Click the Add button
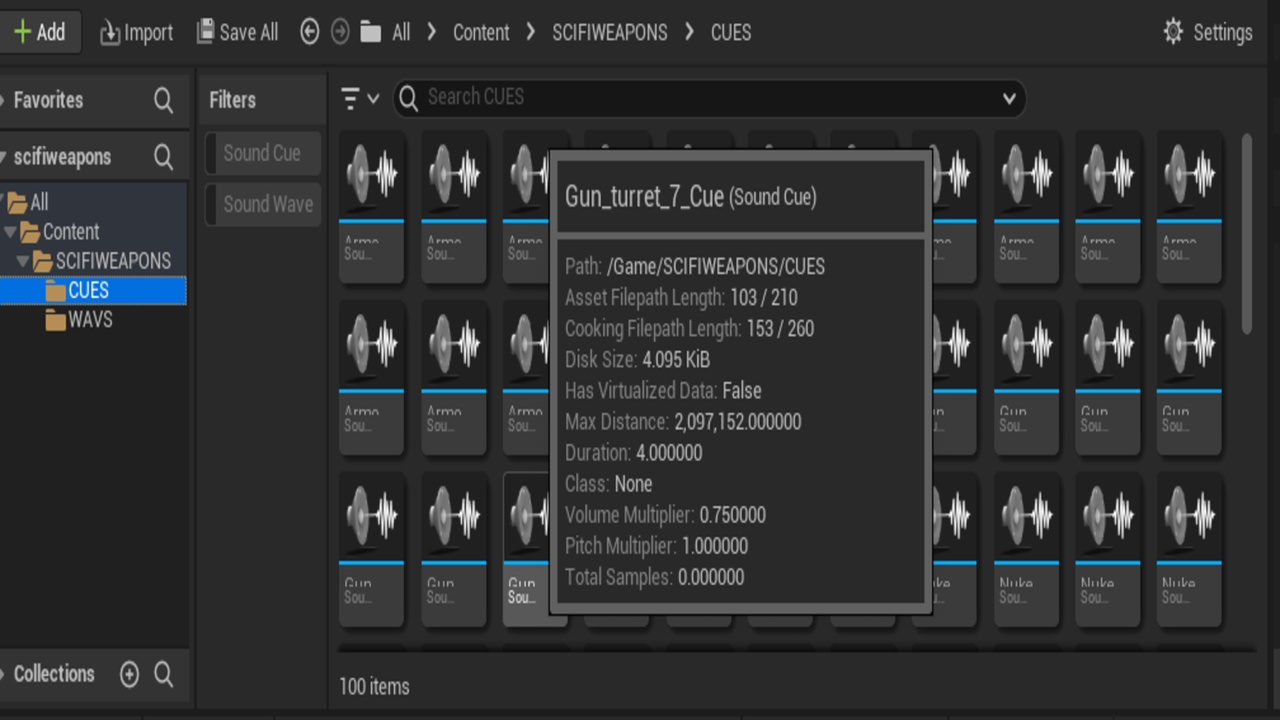This screenshot has height=720, width=1280. point(39,32)
